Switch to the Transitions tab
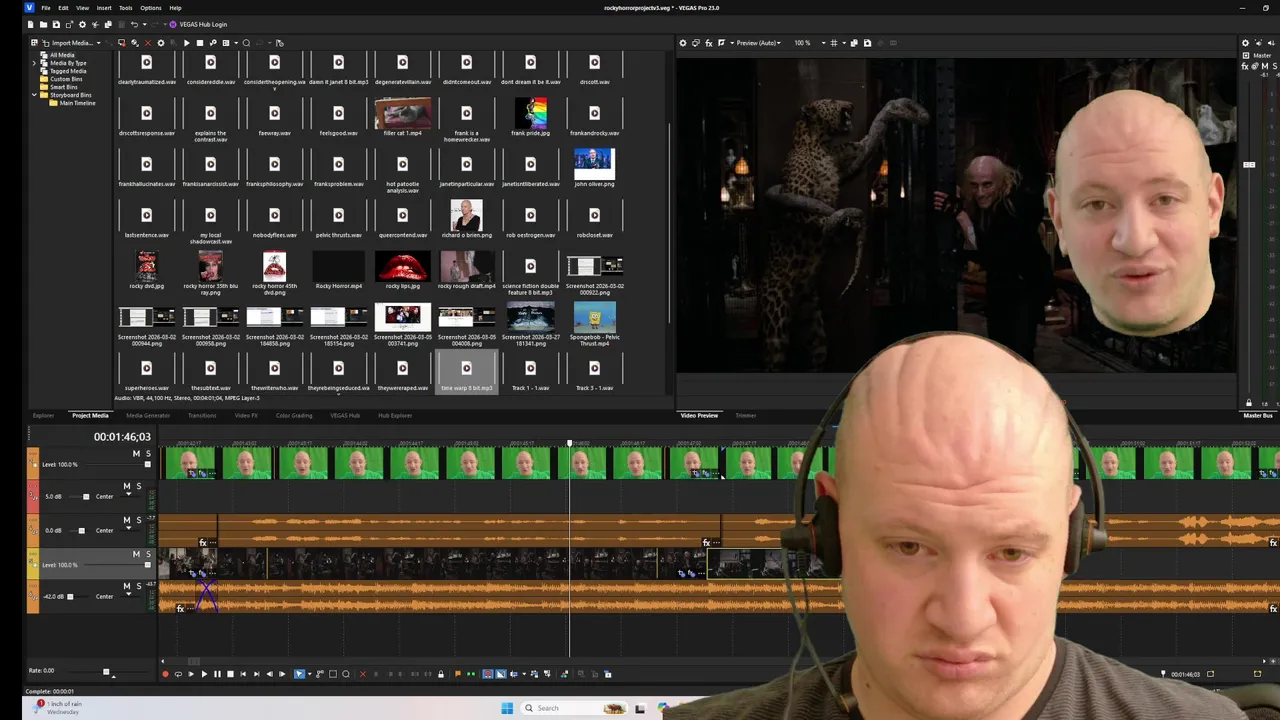The image size is (1280, 720). [202, 415]
